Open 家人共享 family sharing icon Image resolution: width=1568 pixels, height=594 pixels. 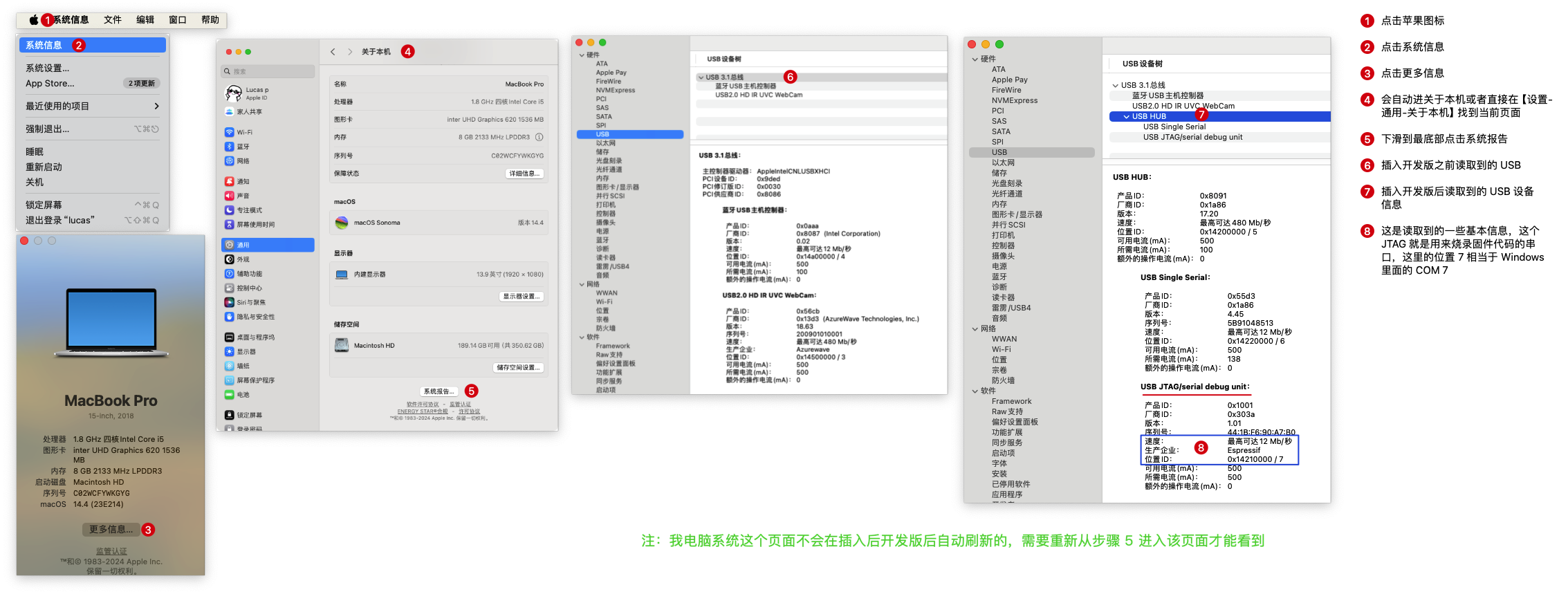(229, 111)
